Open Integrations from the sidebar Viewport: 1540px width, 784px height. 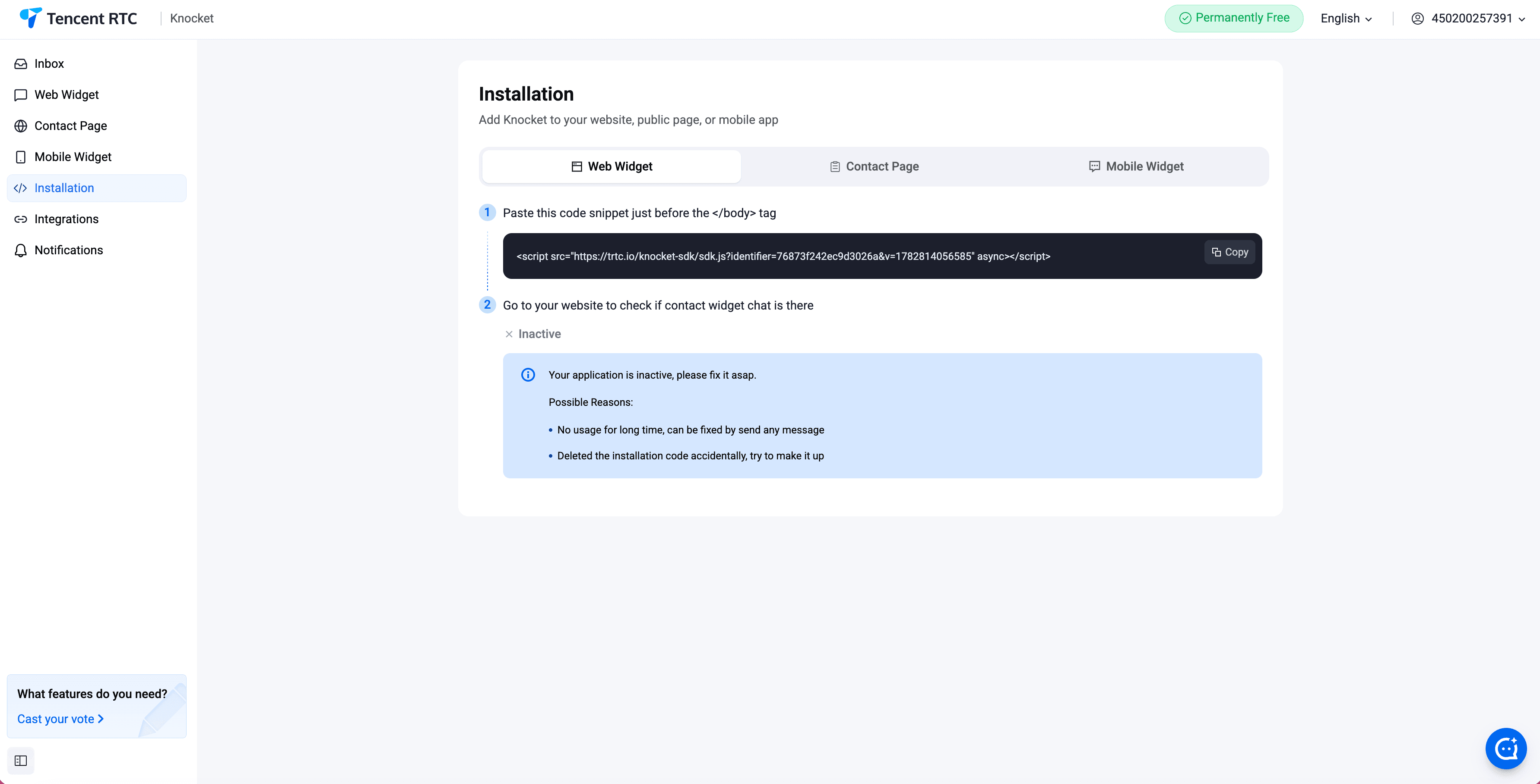point(96,219)
